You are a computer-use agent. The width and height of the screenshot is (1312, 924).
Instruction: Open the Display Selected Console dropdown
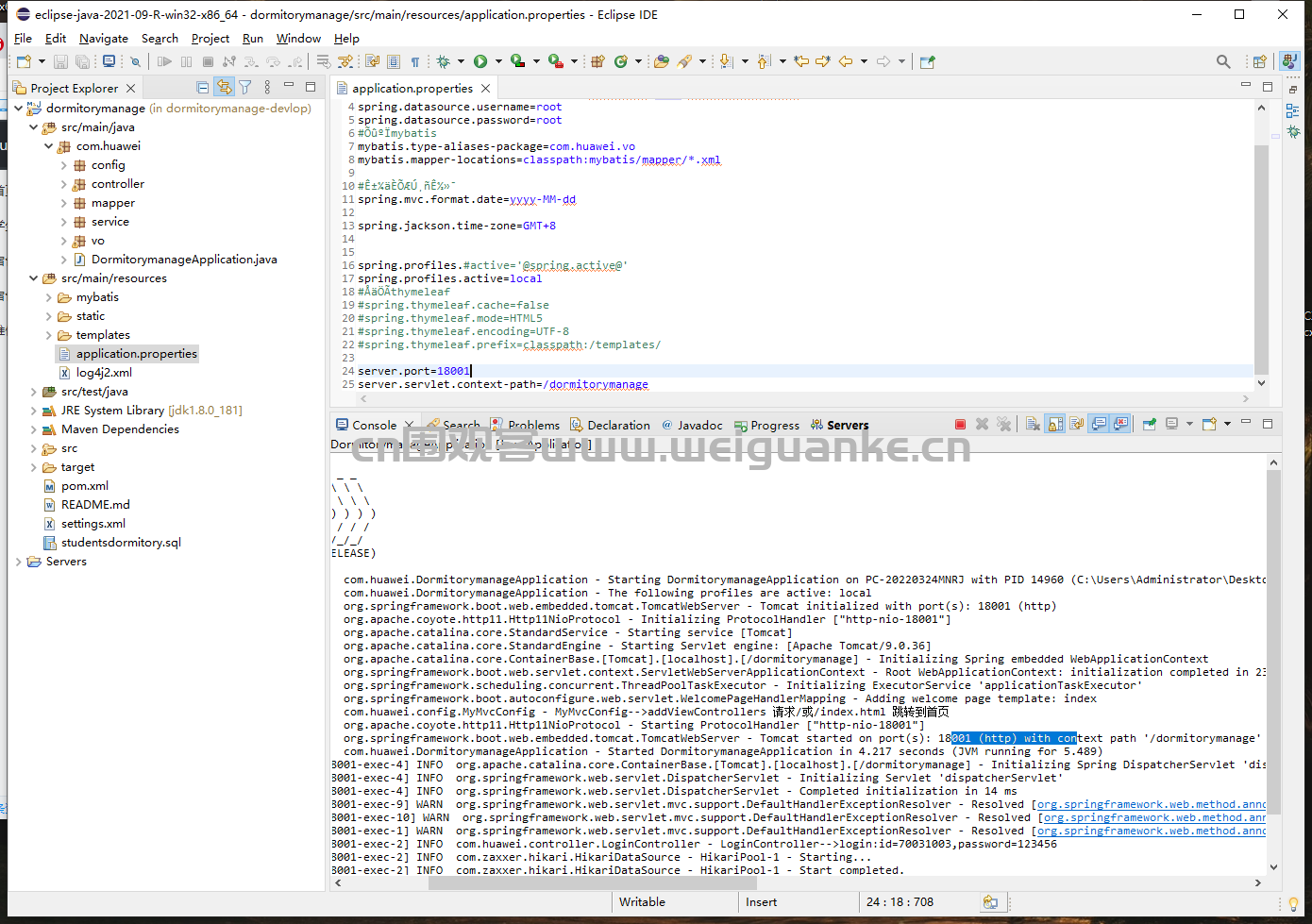pos(1189,424)
